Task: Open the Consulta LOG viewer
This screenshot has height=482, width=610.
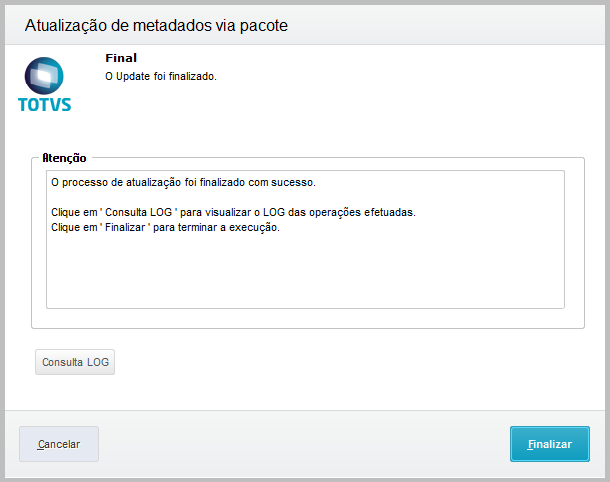Action: coord(75,362)
